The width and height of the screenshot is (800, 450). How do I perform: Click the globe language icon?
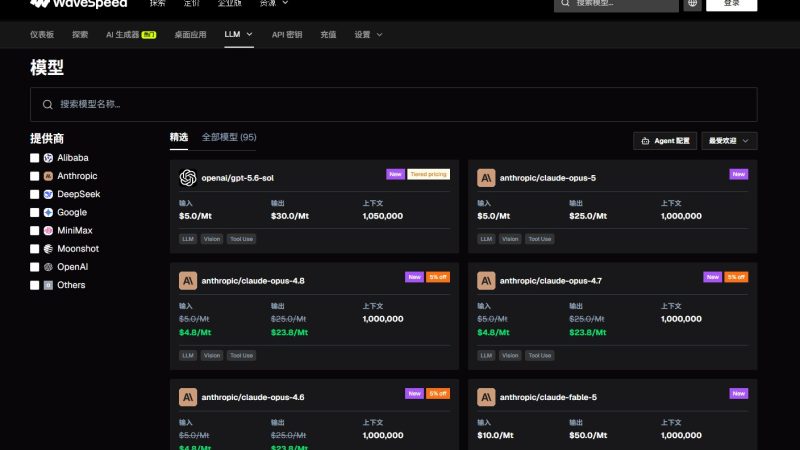[692, 3]
